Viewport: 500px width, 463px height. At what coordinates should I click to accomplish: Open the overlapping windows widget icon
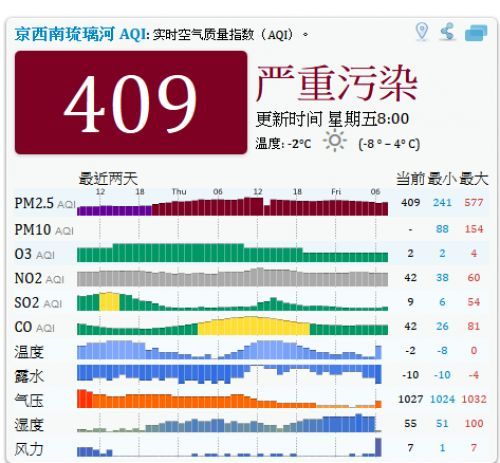click(x=476, y=33)
